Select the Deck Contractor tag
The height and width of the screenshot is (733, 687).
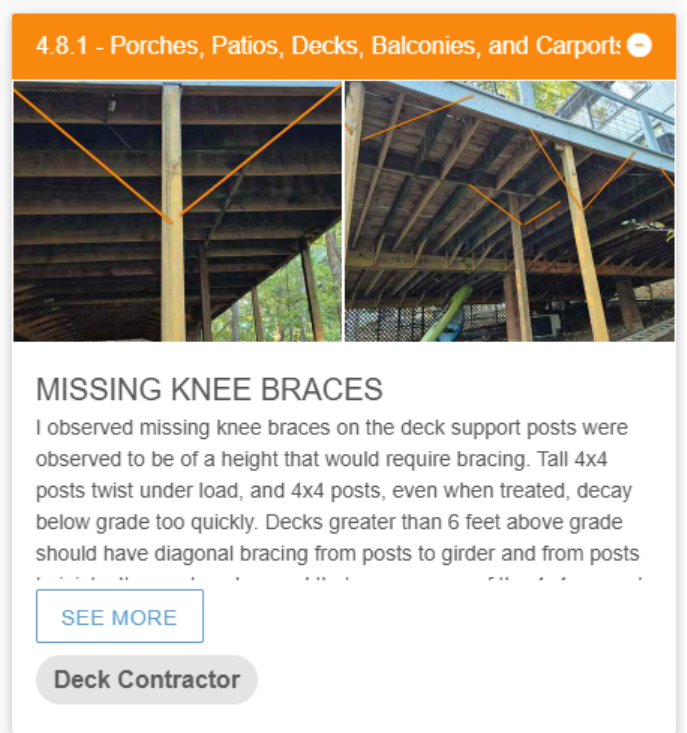147,680
